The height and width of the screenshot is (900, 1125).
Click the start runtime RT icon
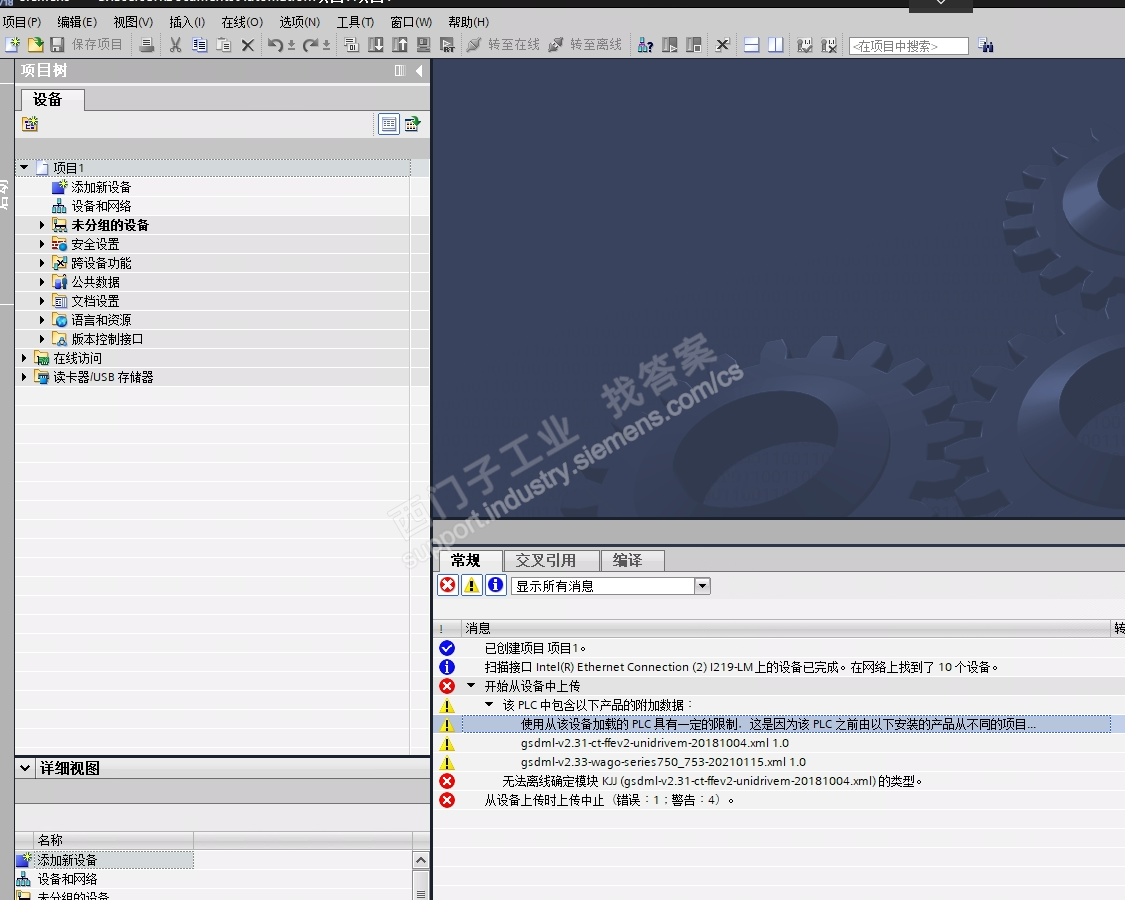[x=447, y=45]
